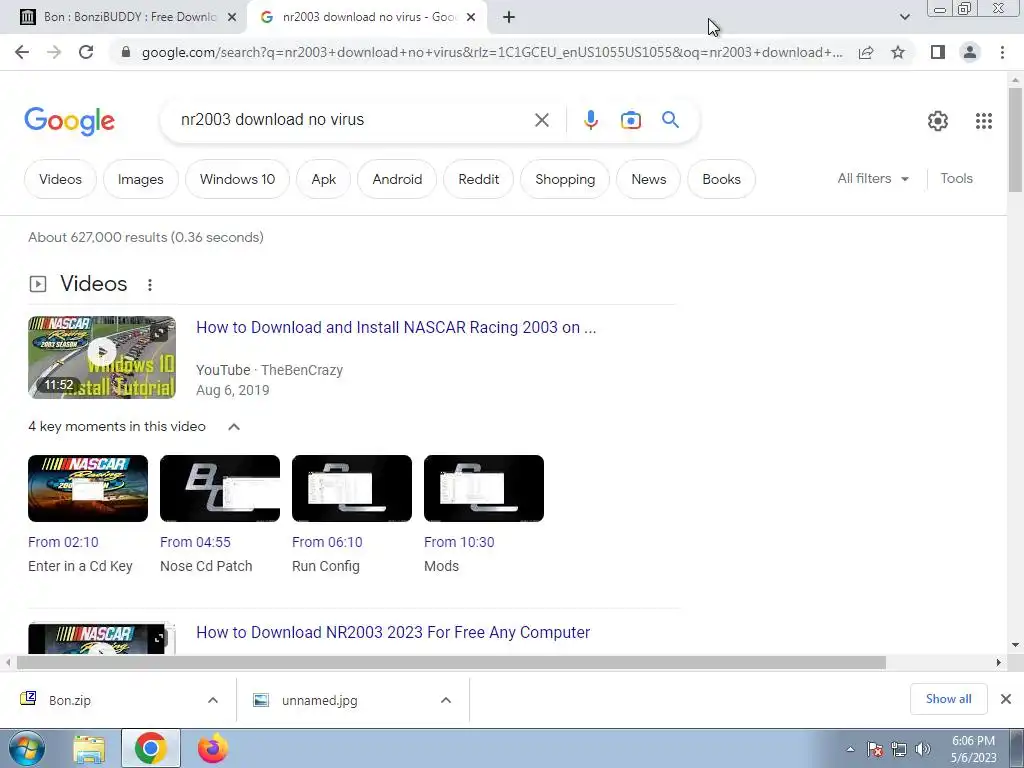This screenshot has height=768, width=1024.
Task: Open a new tab with the plus
Action: click(x=509, y=18)
